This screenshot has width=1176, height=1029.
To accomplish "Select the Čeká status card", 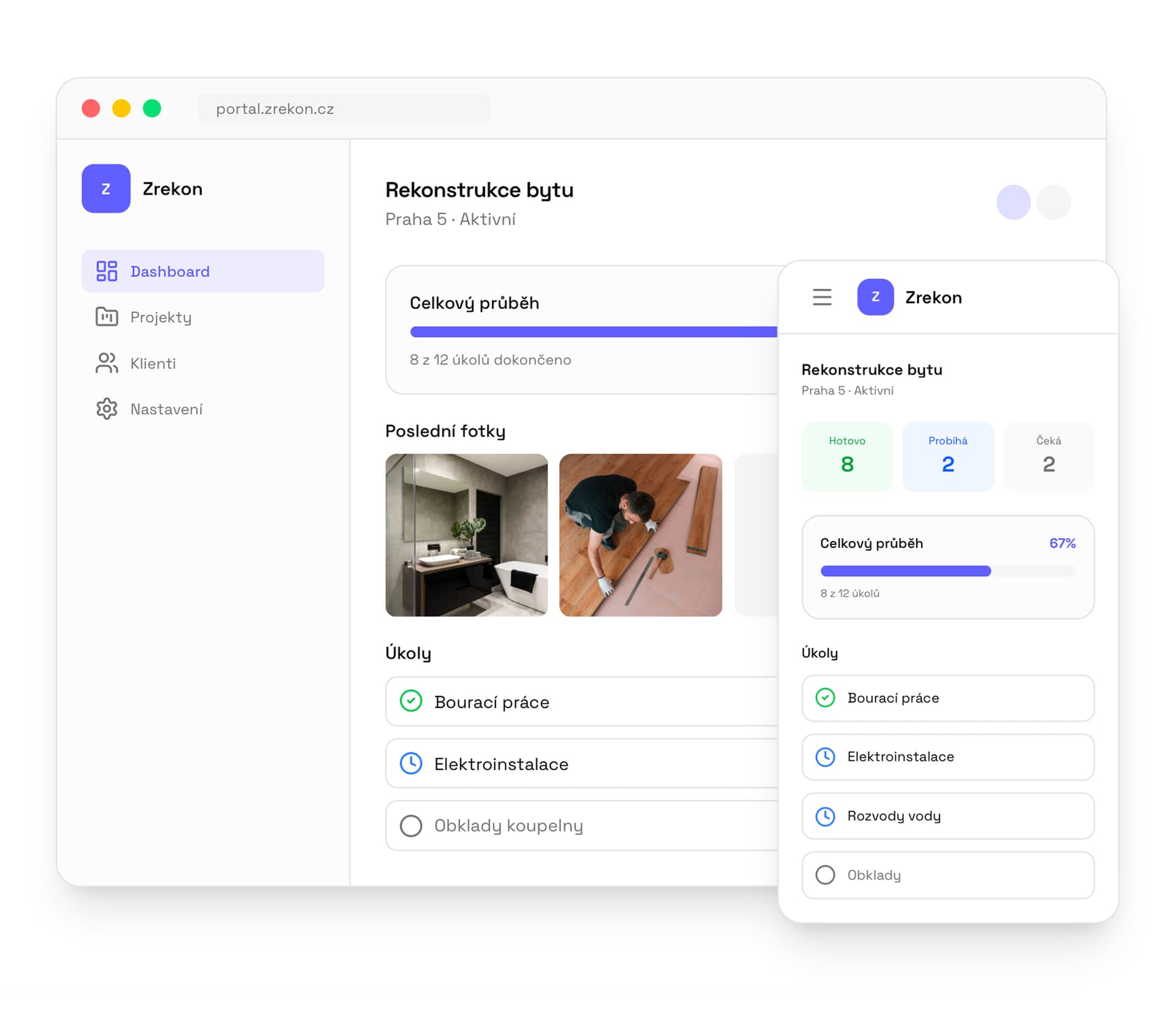I will pos(1049,456).
